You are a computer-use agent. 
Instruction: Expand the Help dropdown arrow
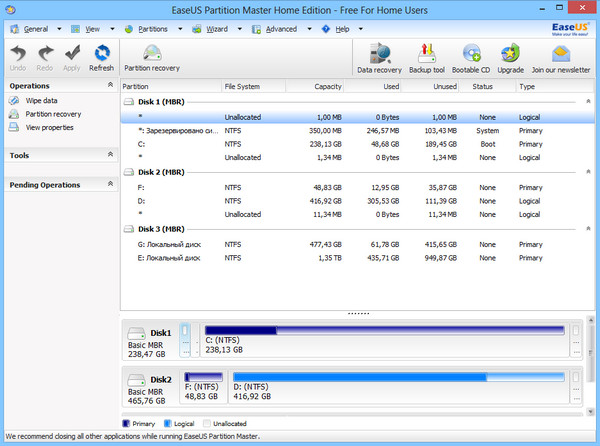pyautogui.click(x=360, y=29)
